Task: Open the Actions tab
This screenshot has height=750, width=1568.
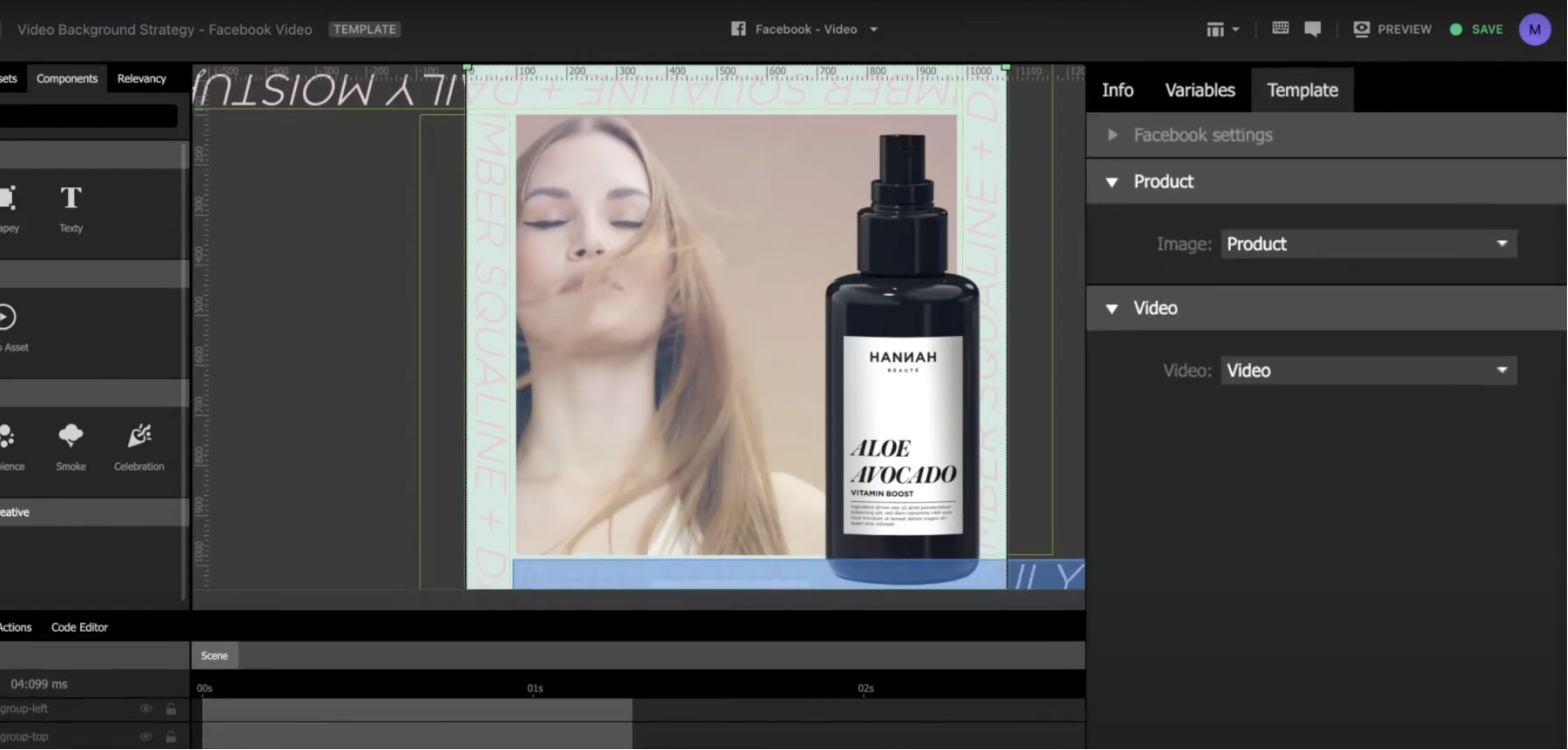Action: [x=16, y=627]
